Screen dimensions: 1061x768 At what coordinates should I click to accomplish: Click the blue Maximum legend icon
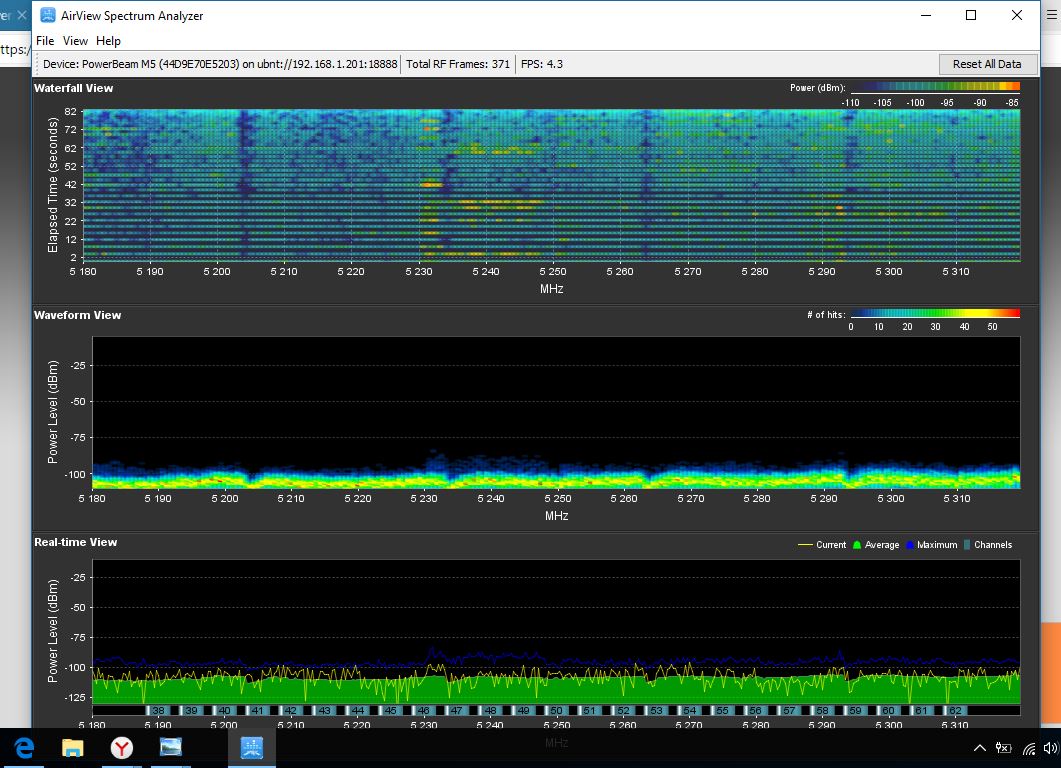click(910, 545)
